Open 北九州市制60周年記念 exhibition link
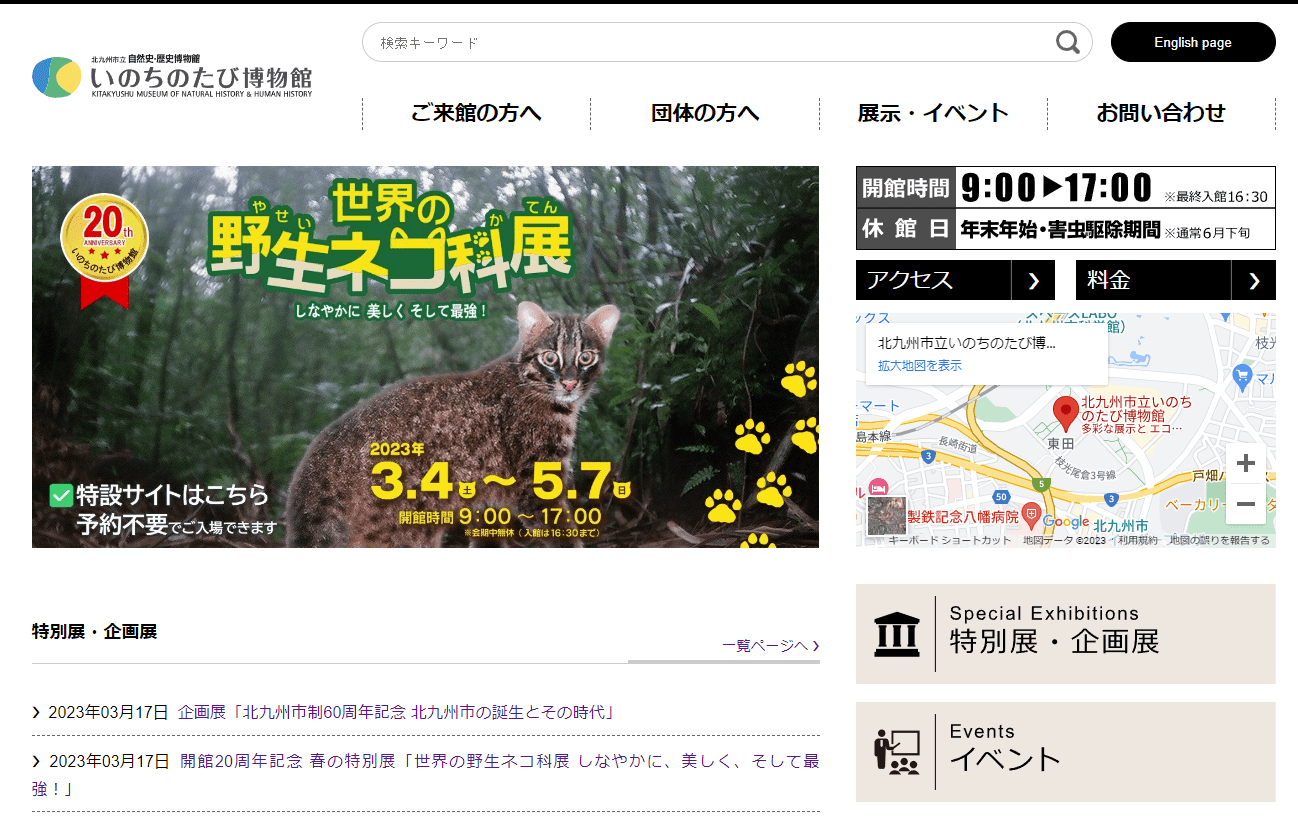This screenshot has height=819, width=1298. click(396, 712)
